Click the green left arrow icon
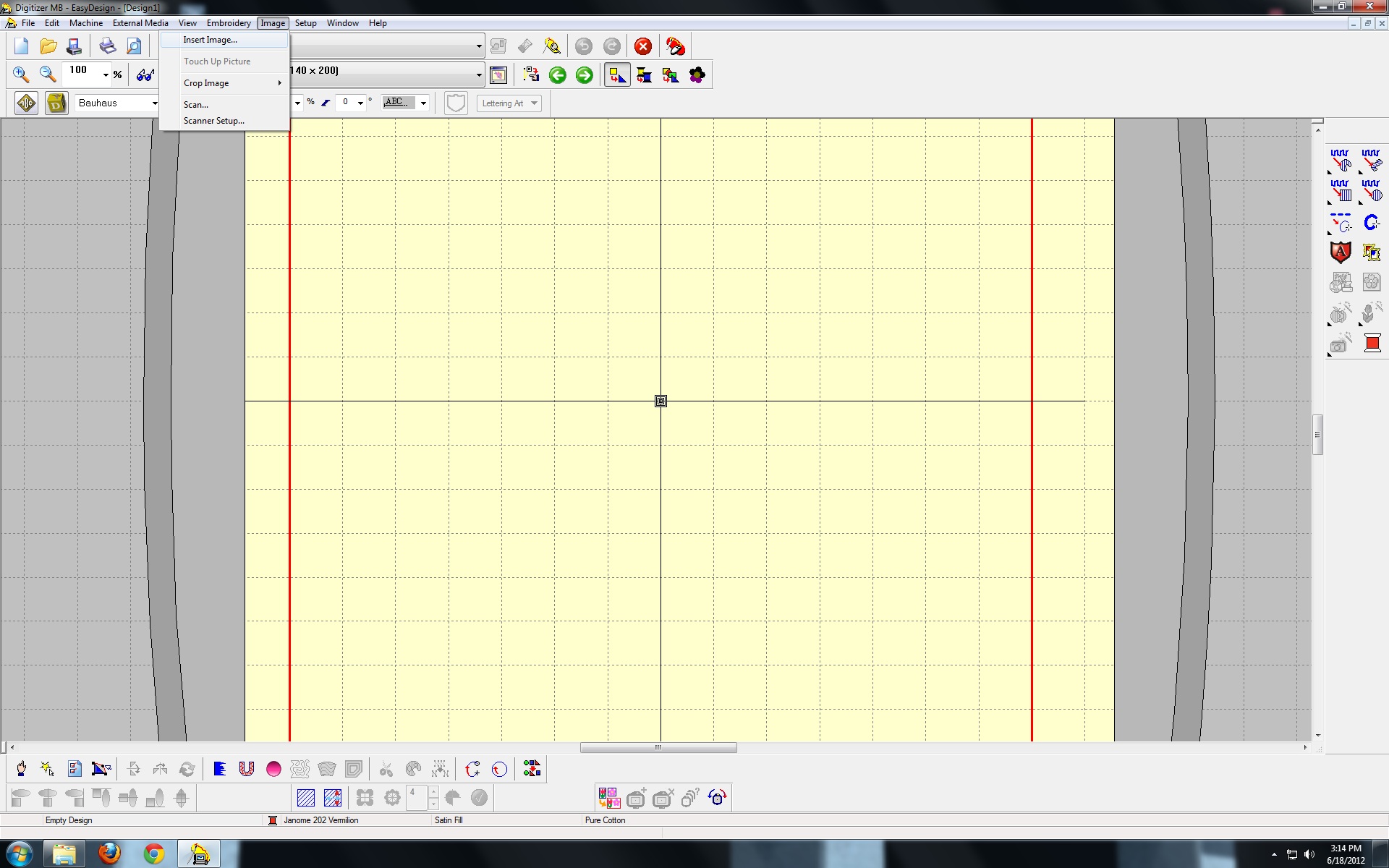 [558, 75]
